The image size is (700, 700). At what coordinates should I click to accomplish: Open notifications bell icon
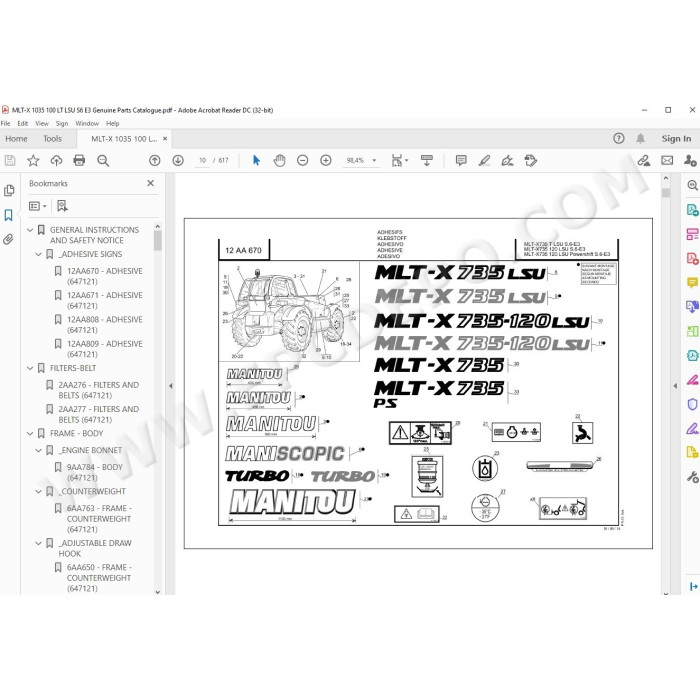(x=641, y=138)
